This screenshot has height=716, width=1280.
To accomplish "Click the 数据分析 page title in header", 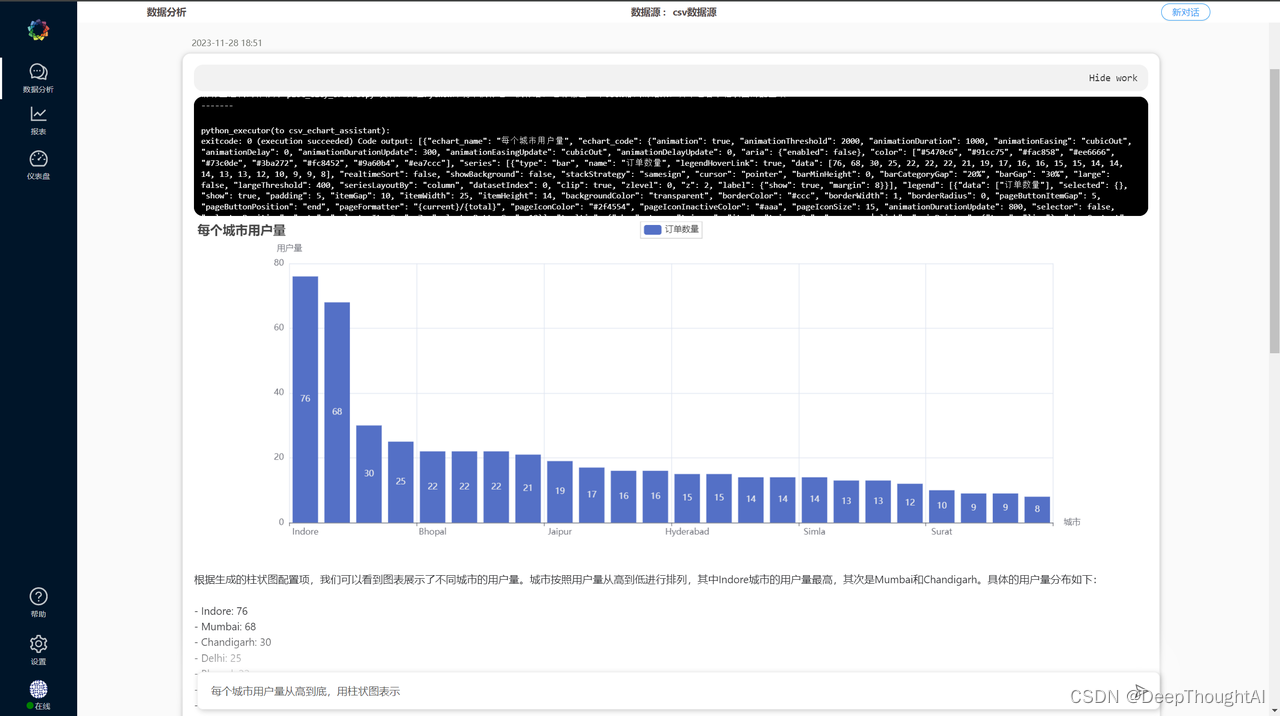I will click(166, 12).
